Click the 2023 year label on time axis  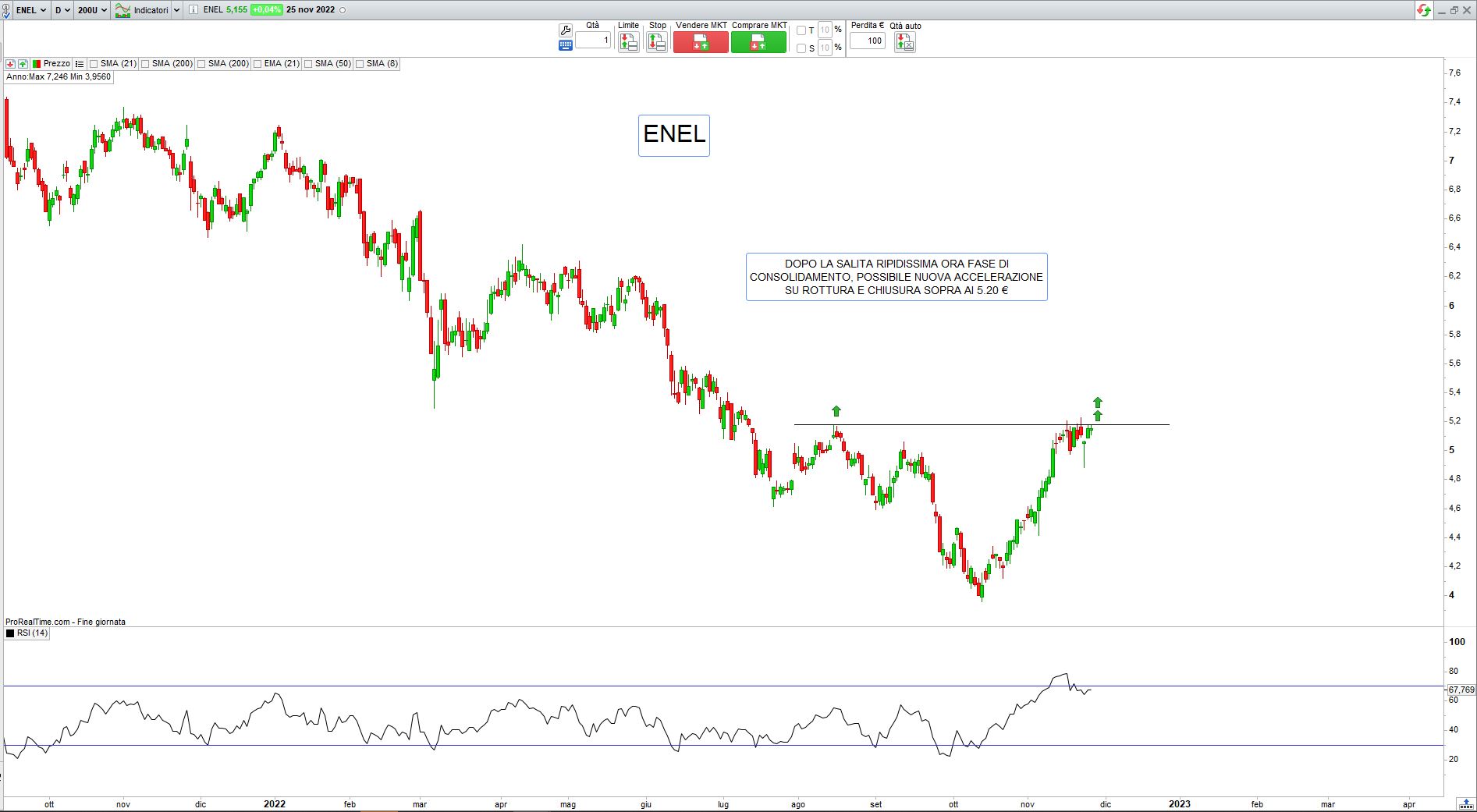click(x=1180, y=804)
